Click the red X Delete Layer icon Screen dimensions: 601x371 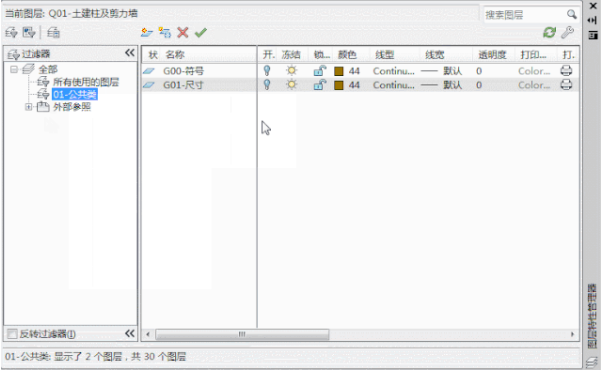coord(183,33)
